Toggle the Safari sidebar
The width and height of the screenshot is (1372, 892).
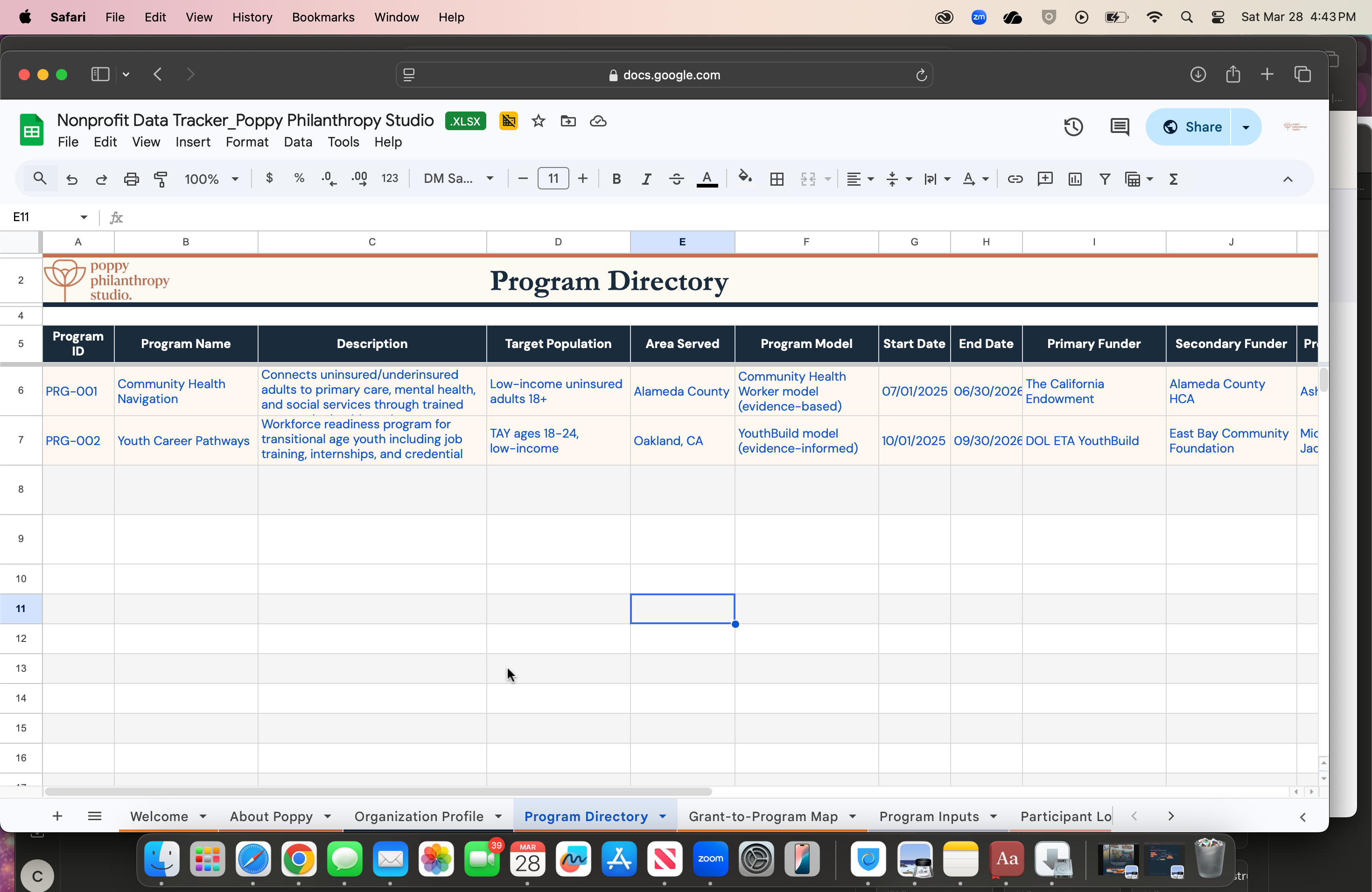(x=100, y=74)
